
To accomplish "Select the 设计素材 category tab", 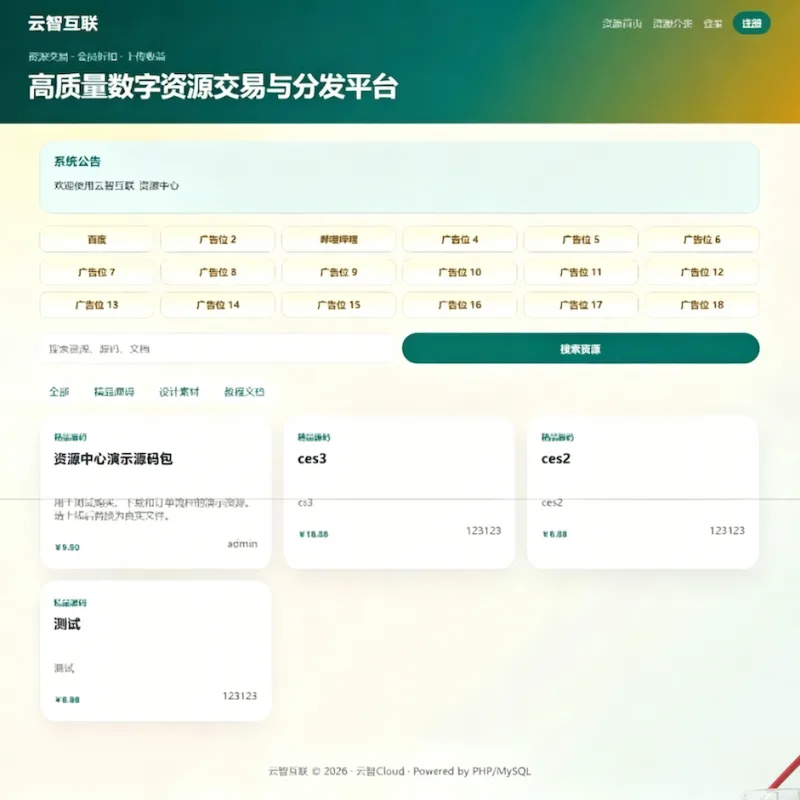I will (179, 392).
